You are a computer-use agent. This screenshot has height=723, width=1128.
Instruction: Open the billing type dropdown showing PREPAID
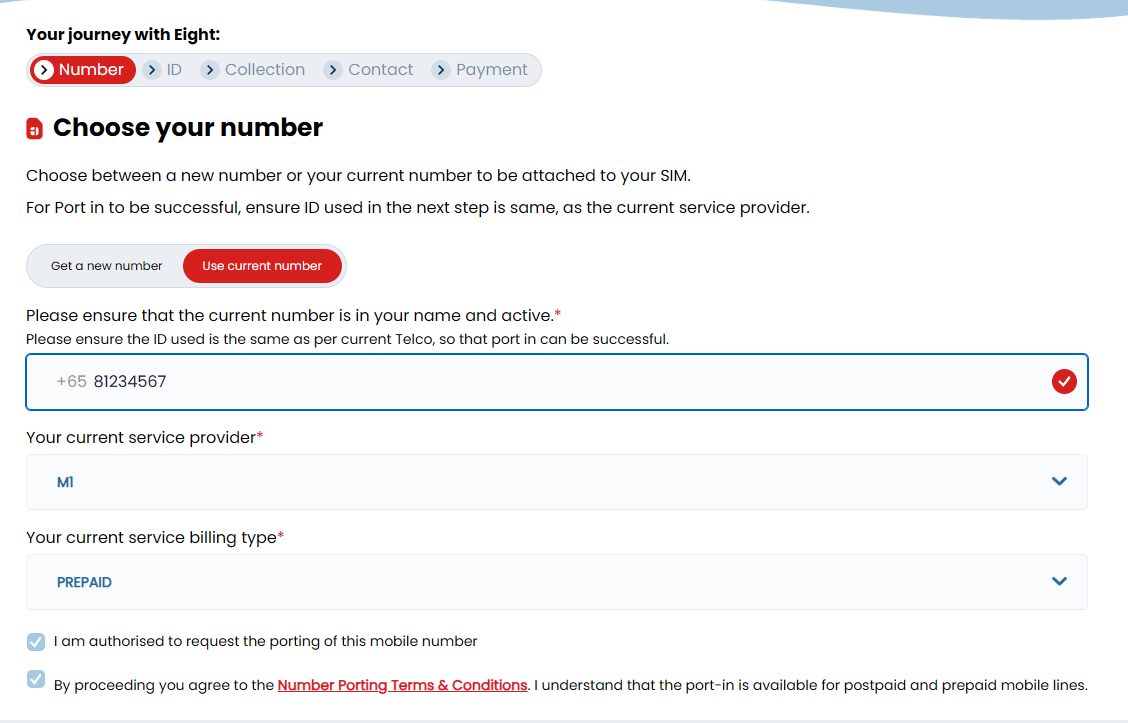click(557, 582)
